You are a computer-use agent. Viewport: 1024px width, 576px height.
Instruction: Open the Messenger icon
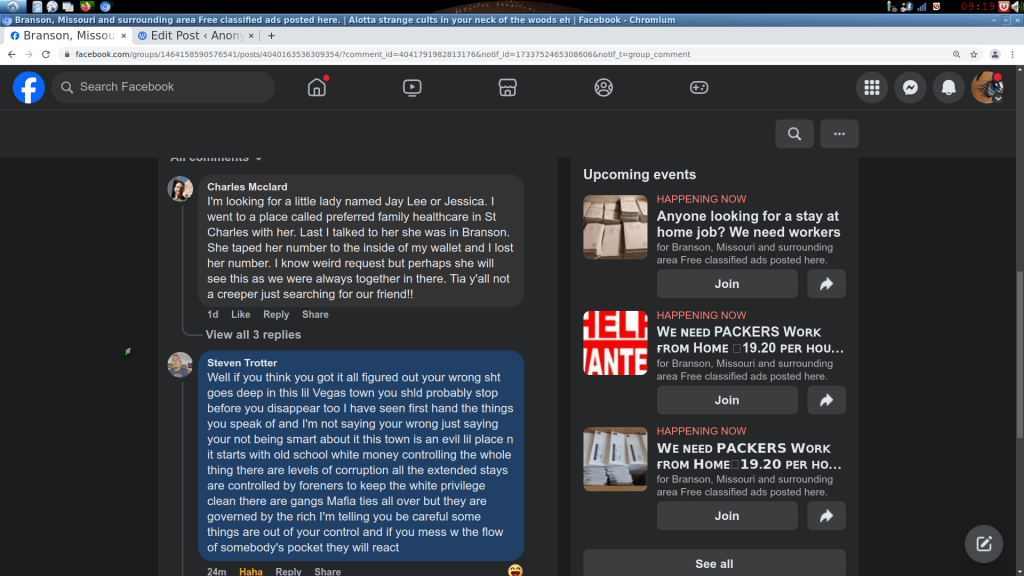tap(910, 87)
